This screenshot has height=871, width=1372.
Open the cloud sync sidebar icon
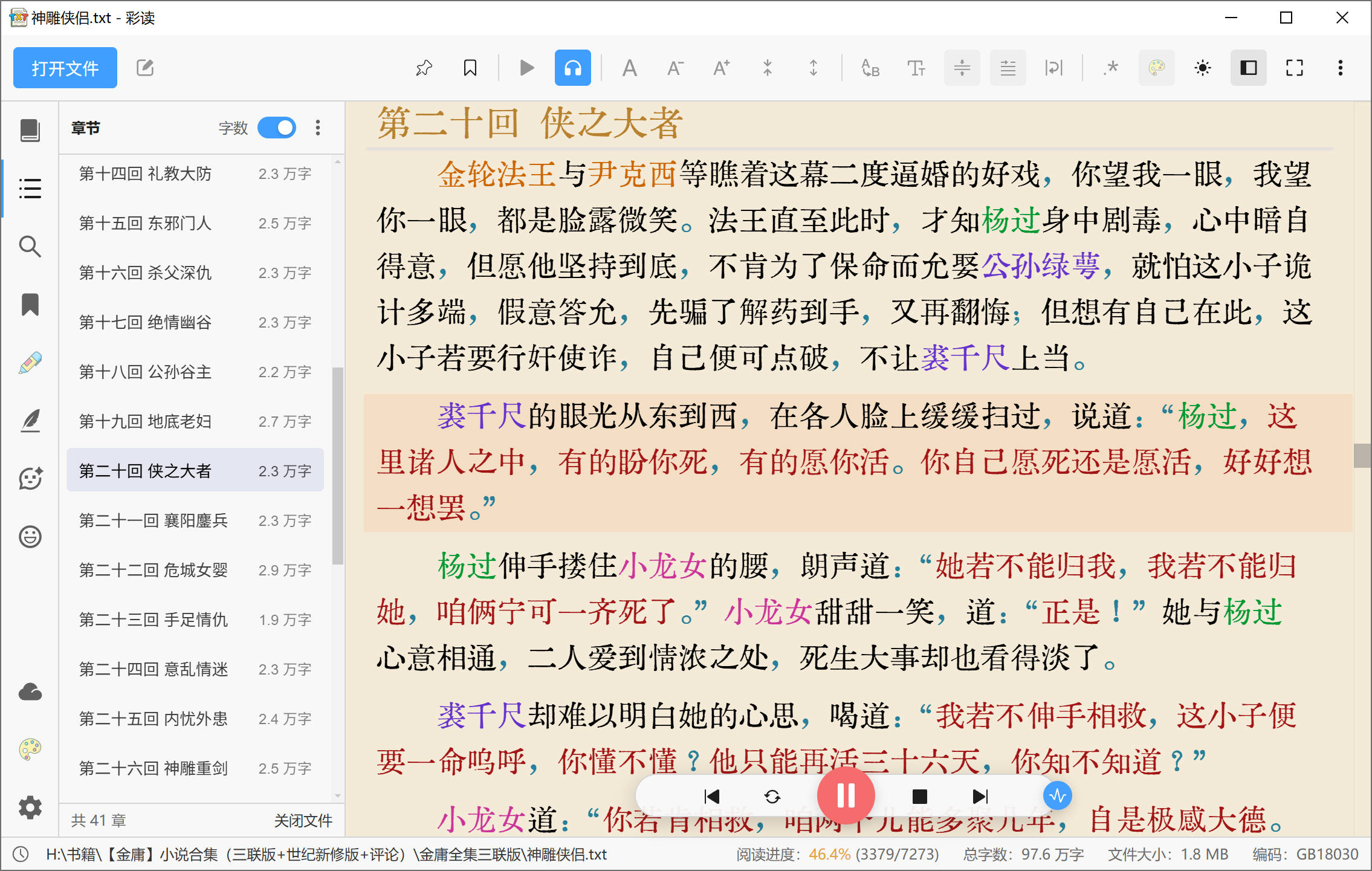30,691
